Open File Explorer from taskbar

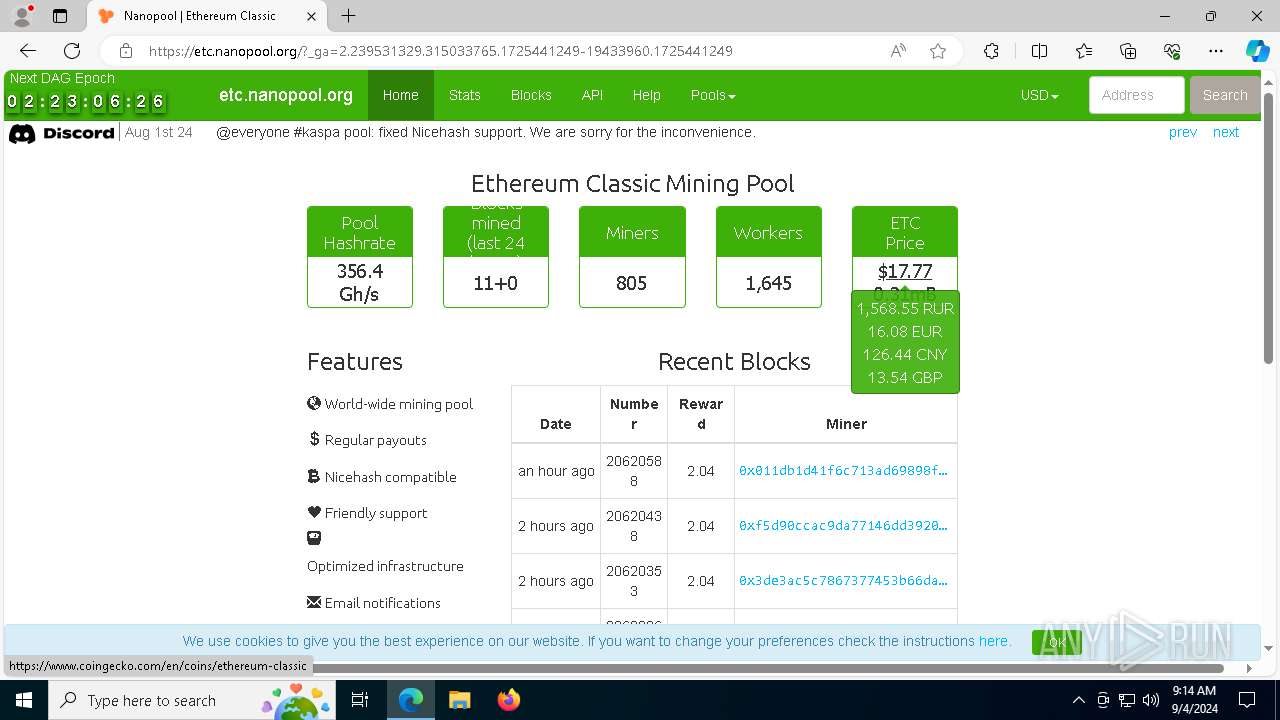coord(459,700)
